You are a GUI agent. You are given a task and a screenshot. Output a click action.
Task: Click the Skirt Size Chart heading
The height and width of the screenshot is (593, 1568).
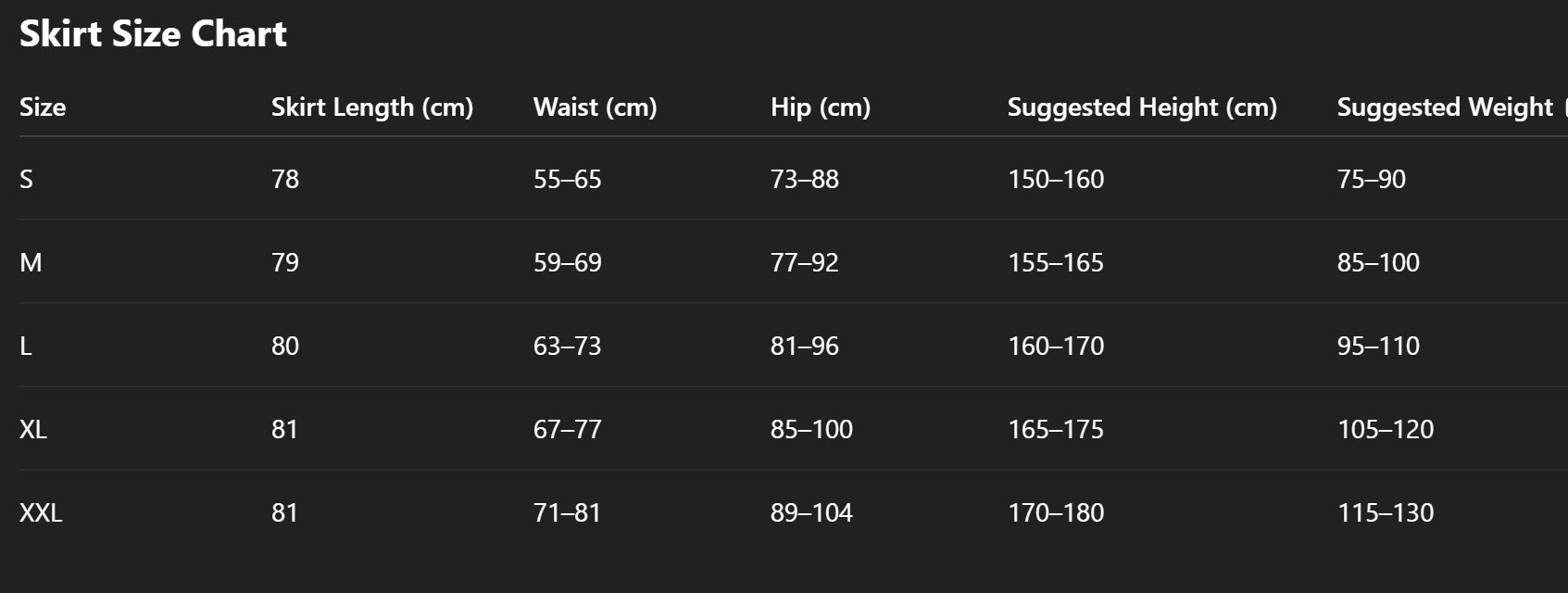click(x=153, y=34)
